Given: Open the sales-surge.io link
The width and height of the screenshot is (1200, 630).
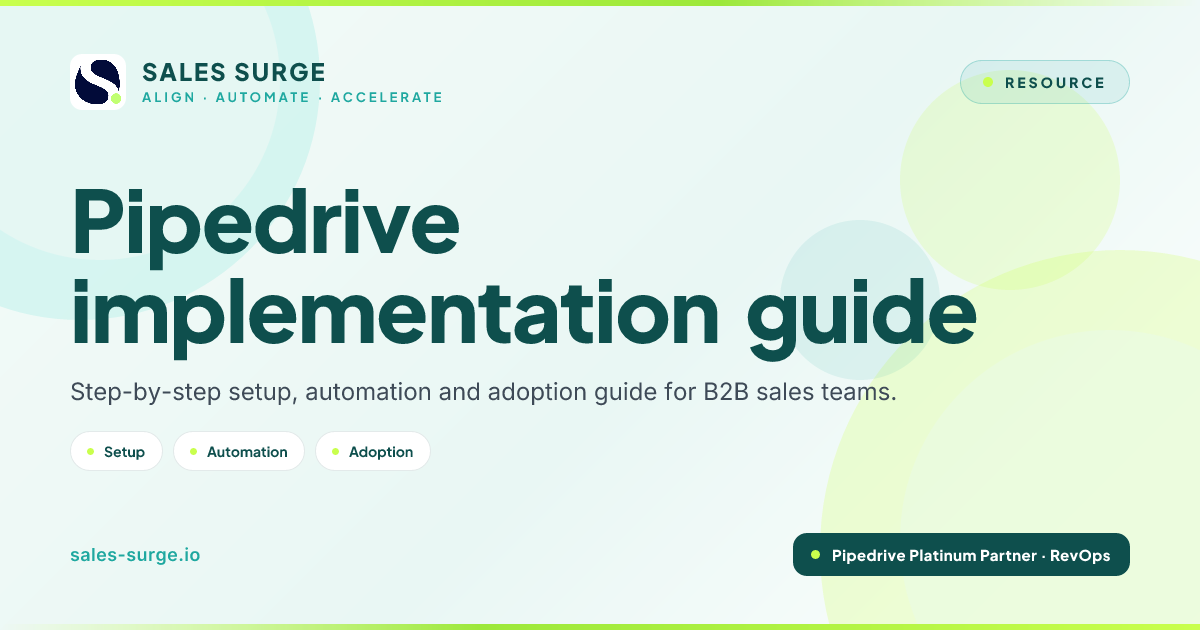Looking at the screenshot, I should coord(135,554).
